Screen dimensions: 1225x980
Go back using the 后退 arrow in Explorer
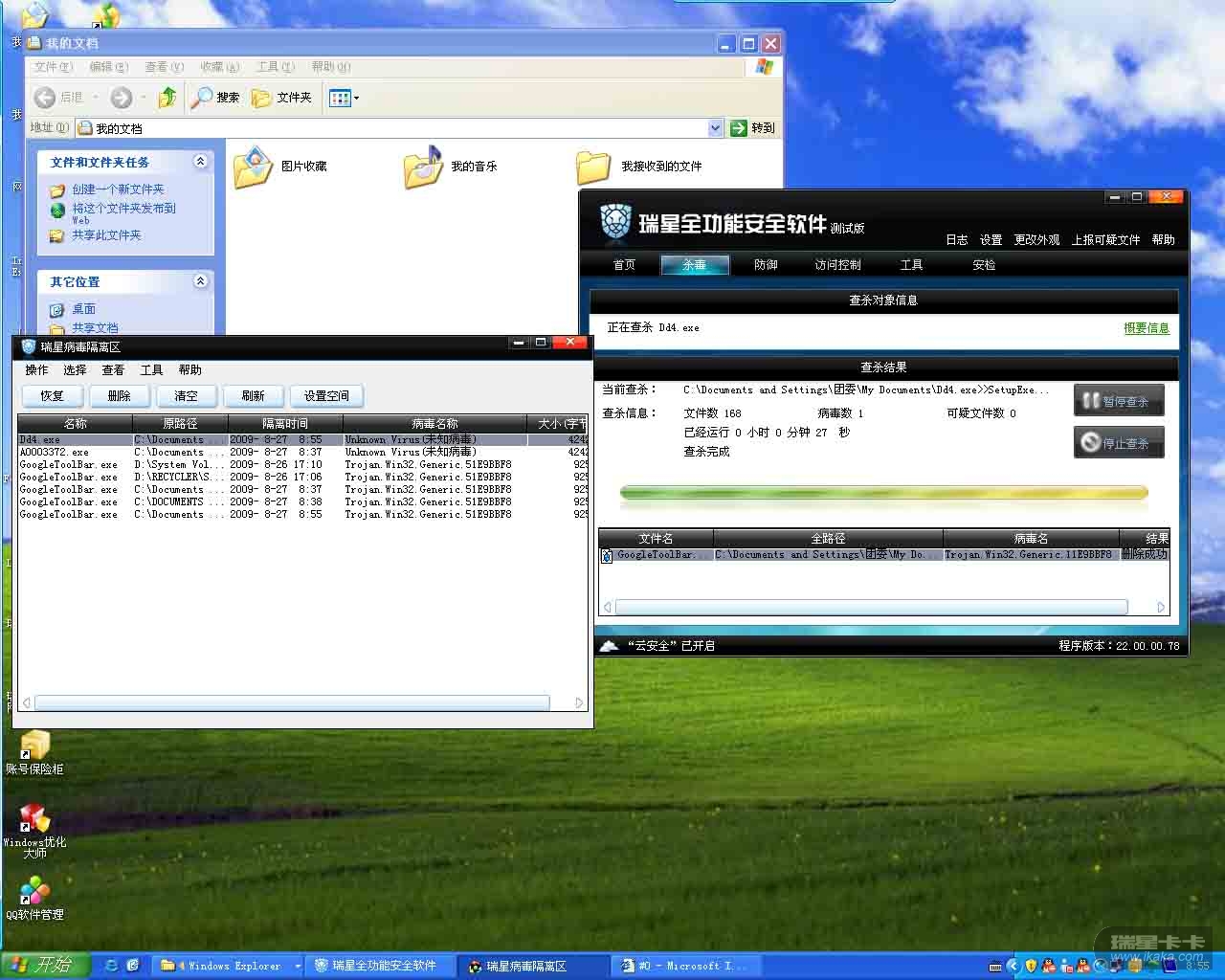point(44,97)
